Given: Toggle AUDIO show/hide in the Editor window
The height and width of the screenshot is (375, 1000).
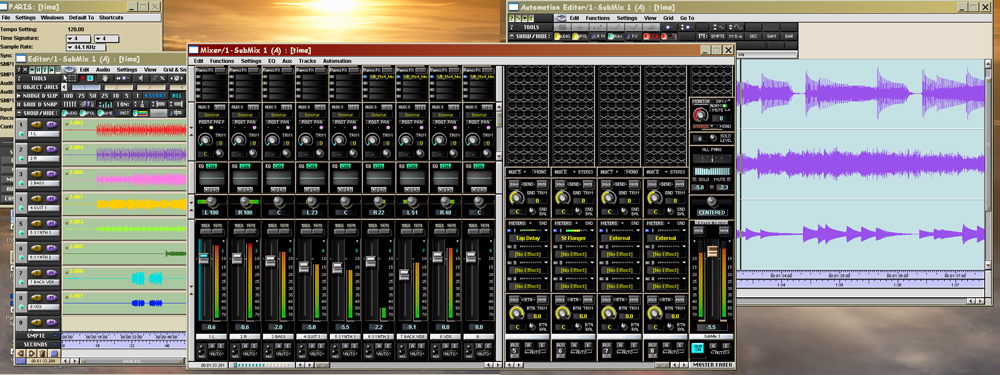Looking at the screenshot, I should 70,113.
